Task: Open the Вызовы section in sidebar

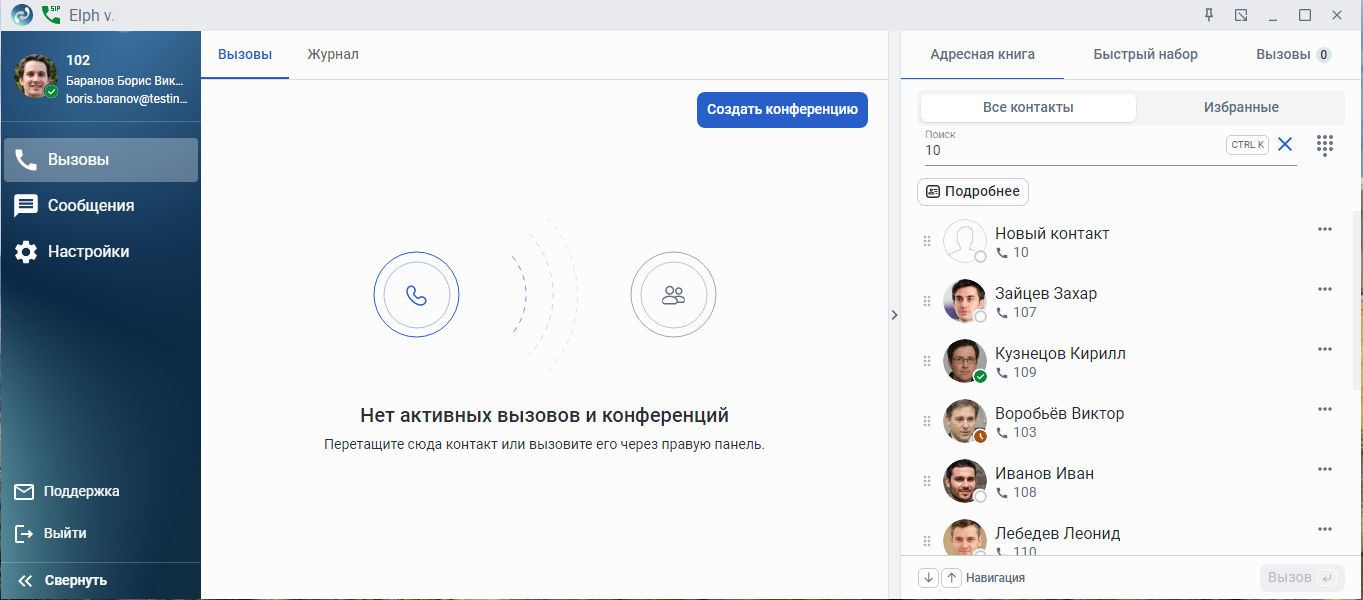Action: click(101, 160)
